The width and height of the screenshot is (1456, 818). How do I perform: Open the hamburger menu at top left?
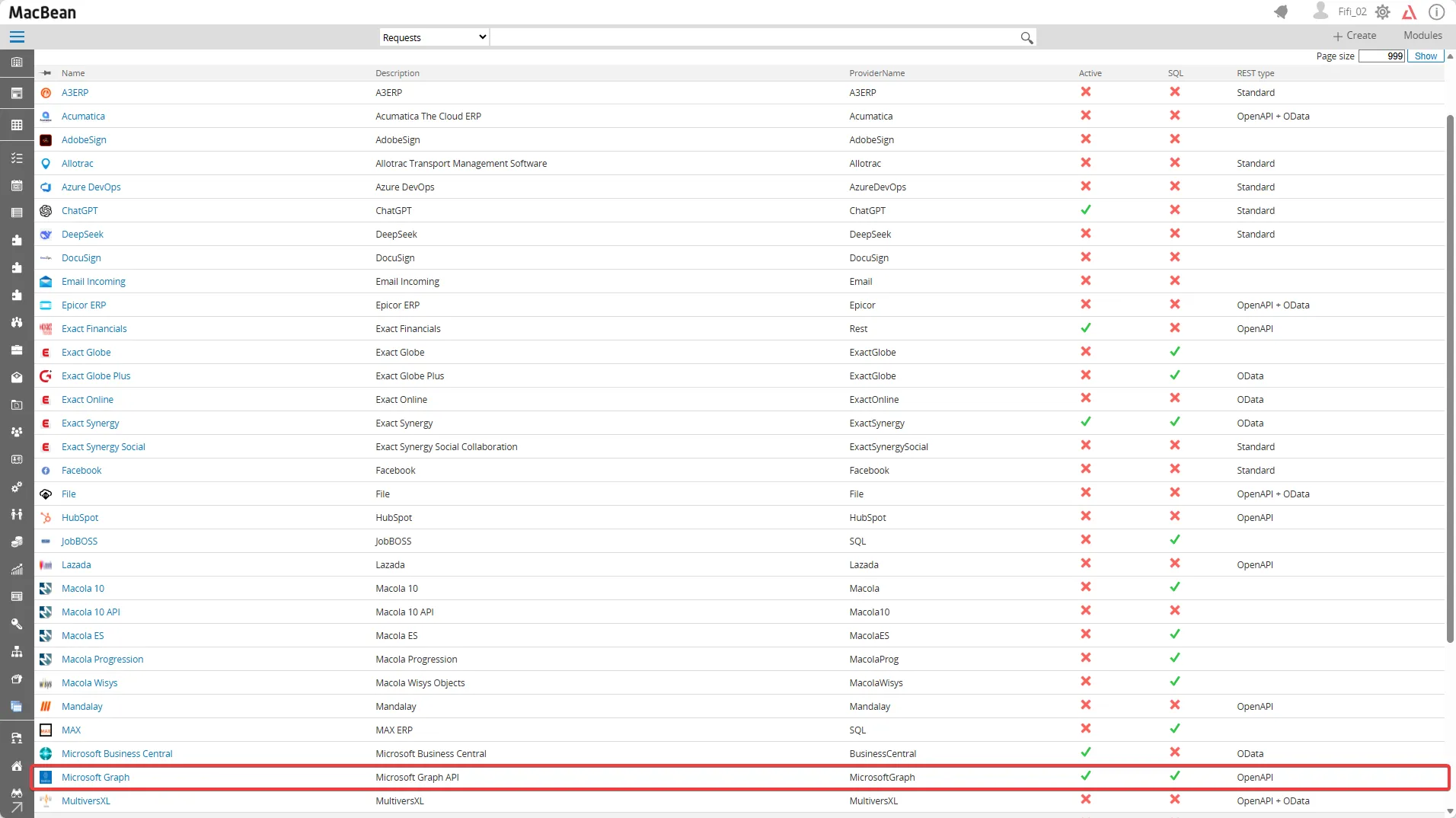click(17, 37)
